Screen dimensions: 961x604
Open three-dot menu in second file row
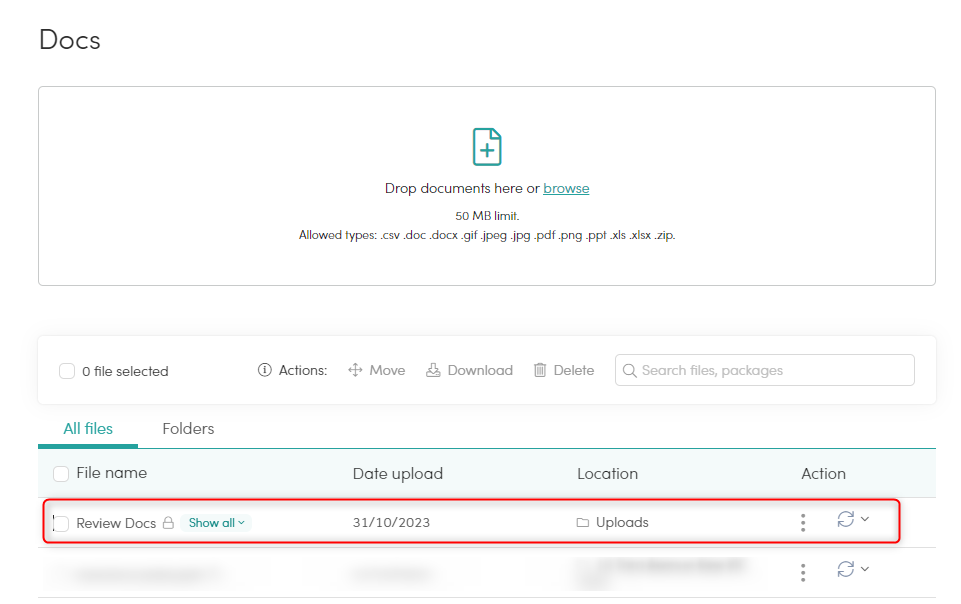pos(803,572)
